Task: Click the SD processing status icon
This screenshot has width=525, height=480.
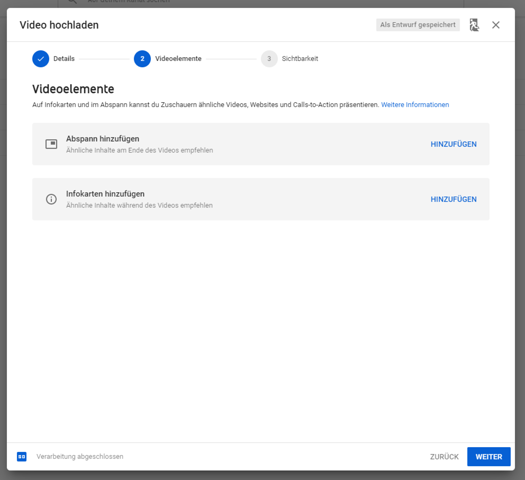Action: (x=22, y=457)
